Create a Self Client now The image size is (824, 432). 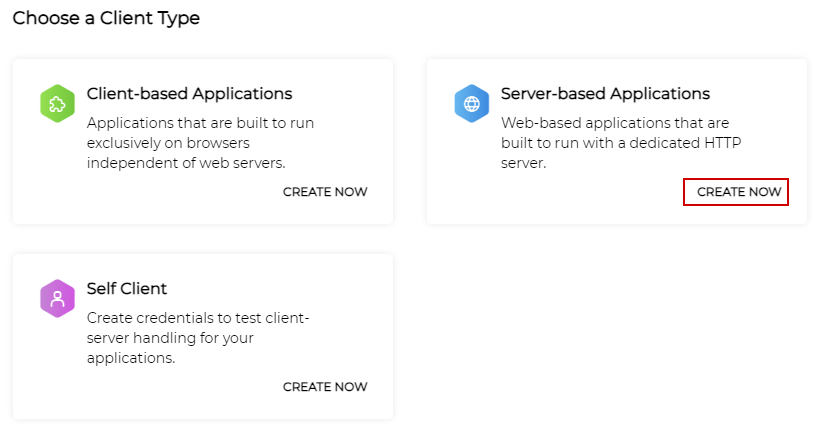point(325,387)
